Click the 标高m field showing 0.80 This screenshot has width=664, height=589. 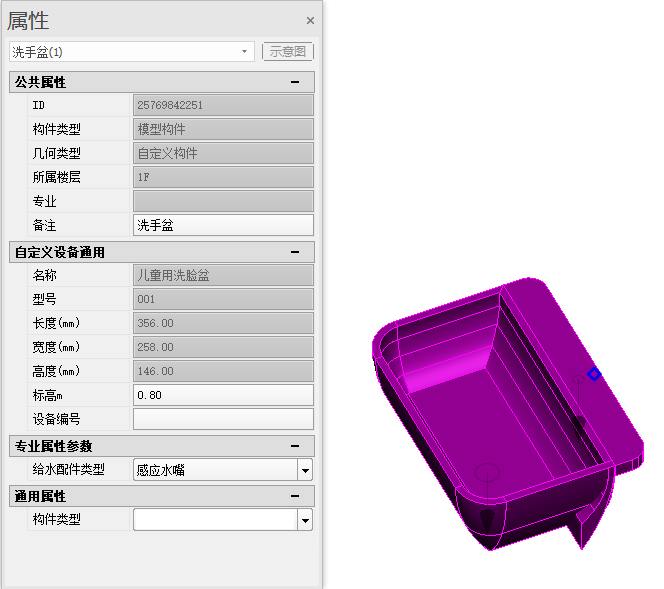223,395
